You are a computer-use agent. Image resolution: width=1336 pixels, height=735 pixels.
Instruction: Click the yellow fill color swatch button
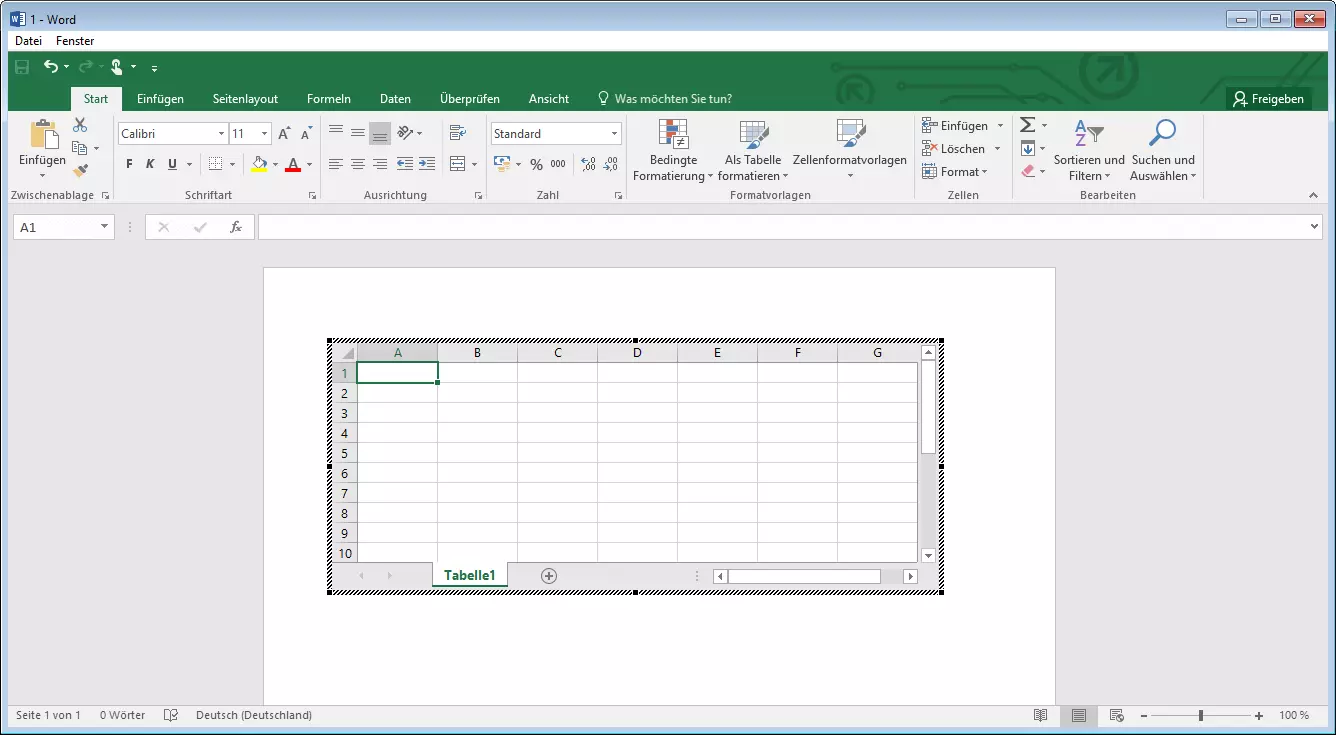tap(259, 164)
